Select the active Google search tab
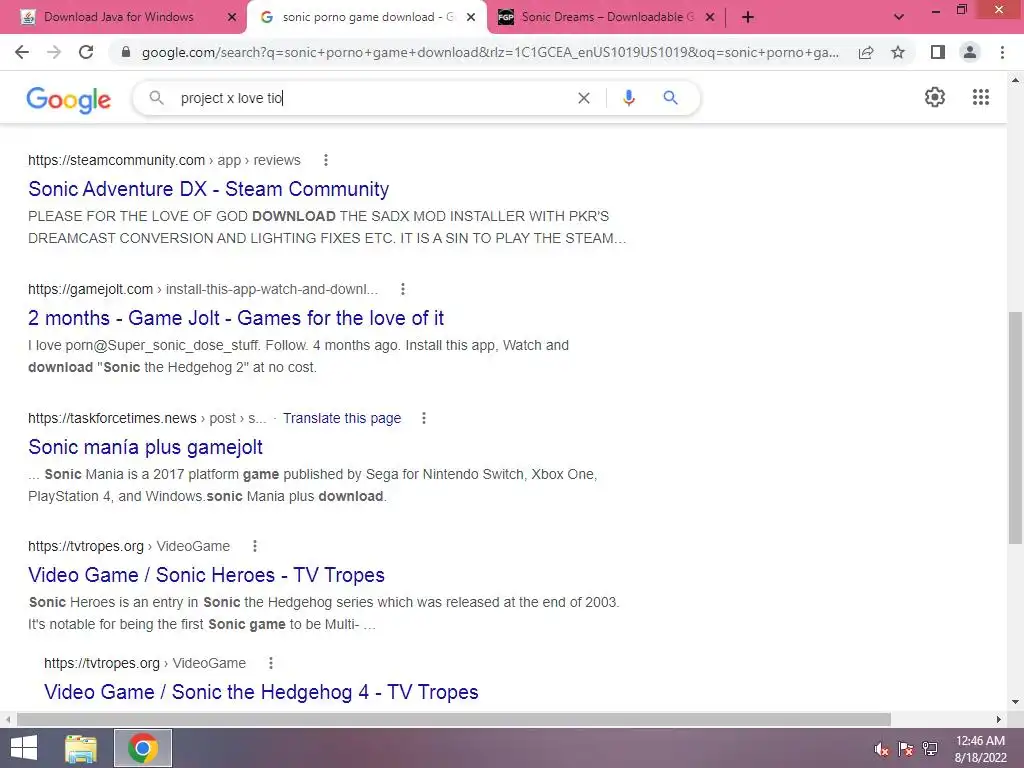Screen dimensions: 1024x768 (368, 17)
